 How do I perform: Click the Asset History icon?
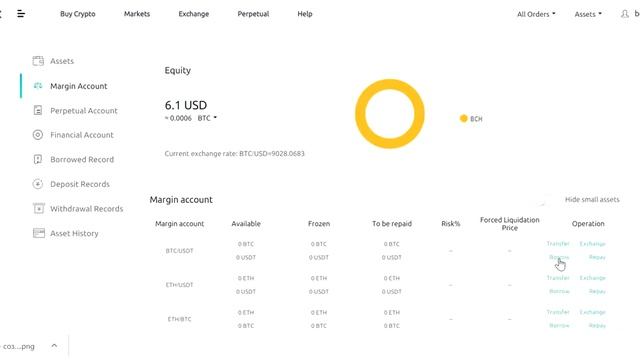[38, 233]
